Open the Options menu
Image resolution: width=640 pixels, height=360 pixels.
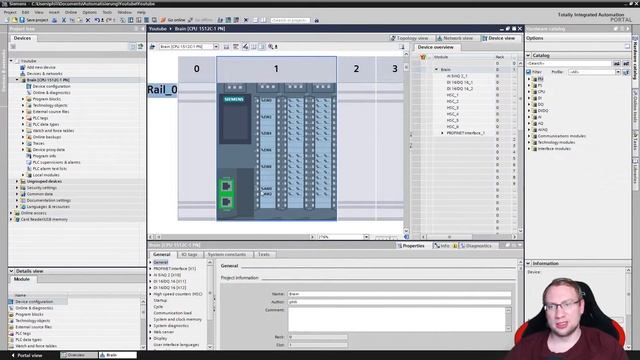point(89,12)
